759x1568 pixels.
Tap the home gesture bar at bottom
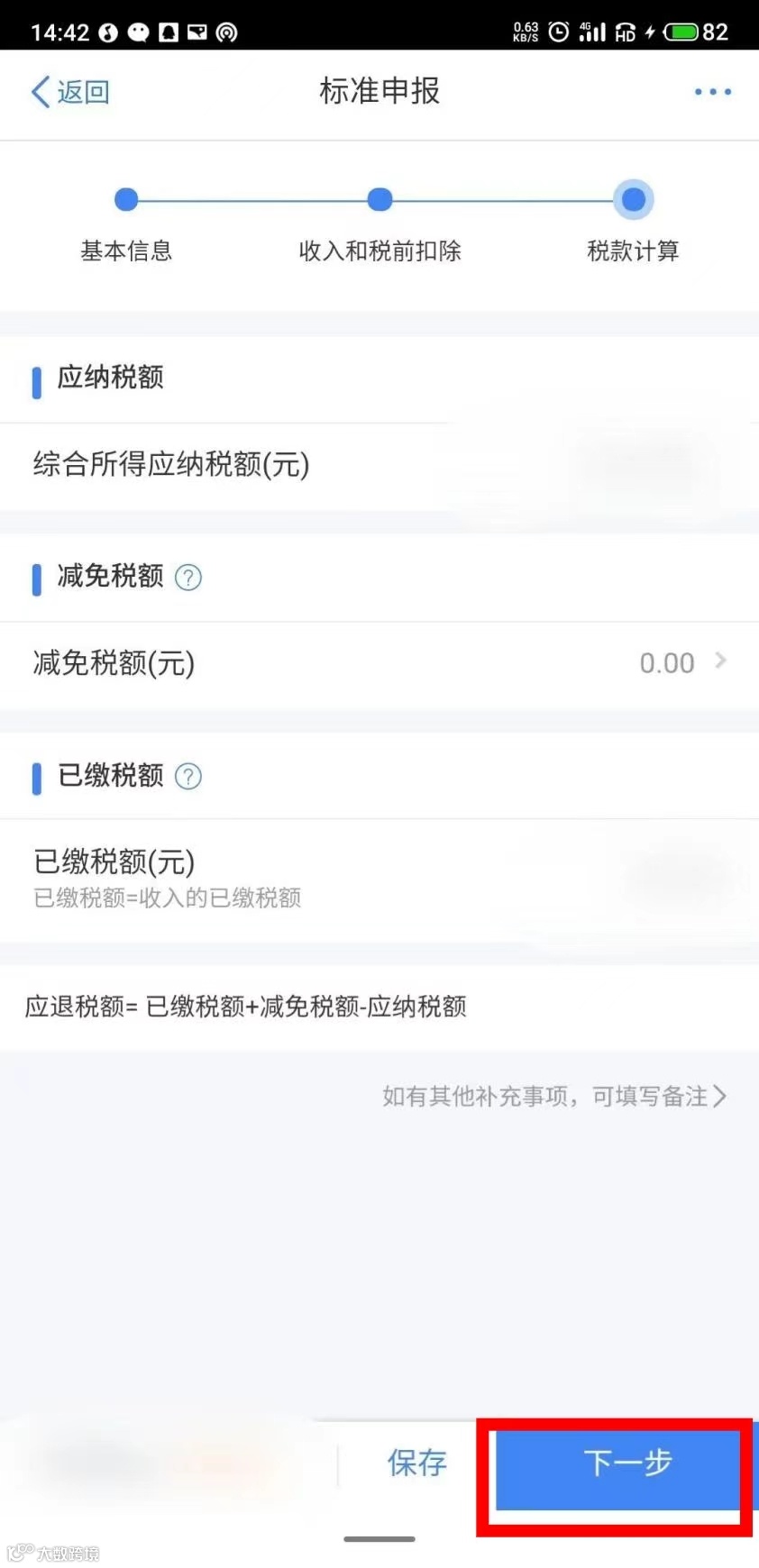tap(379, 1539)
